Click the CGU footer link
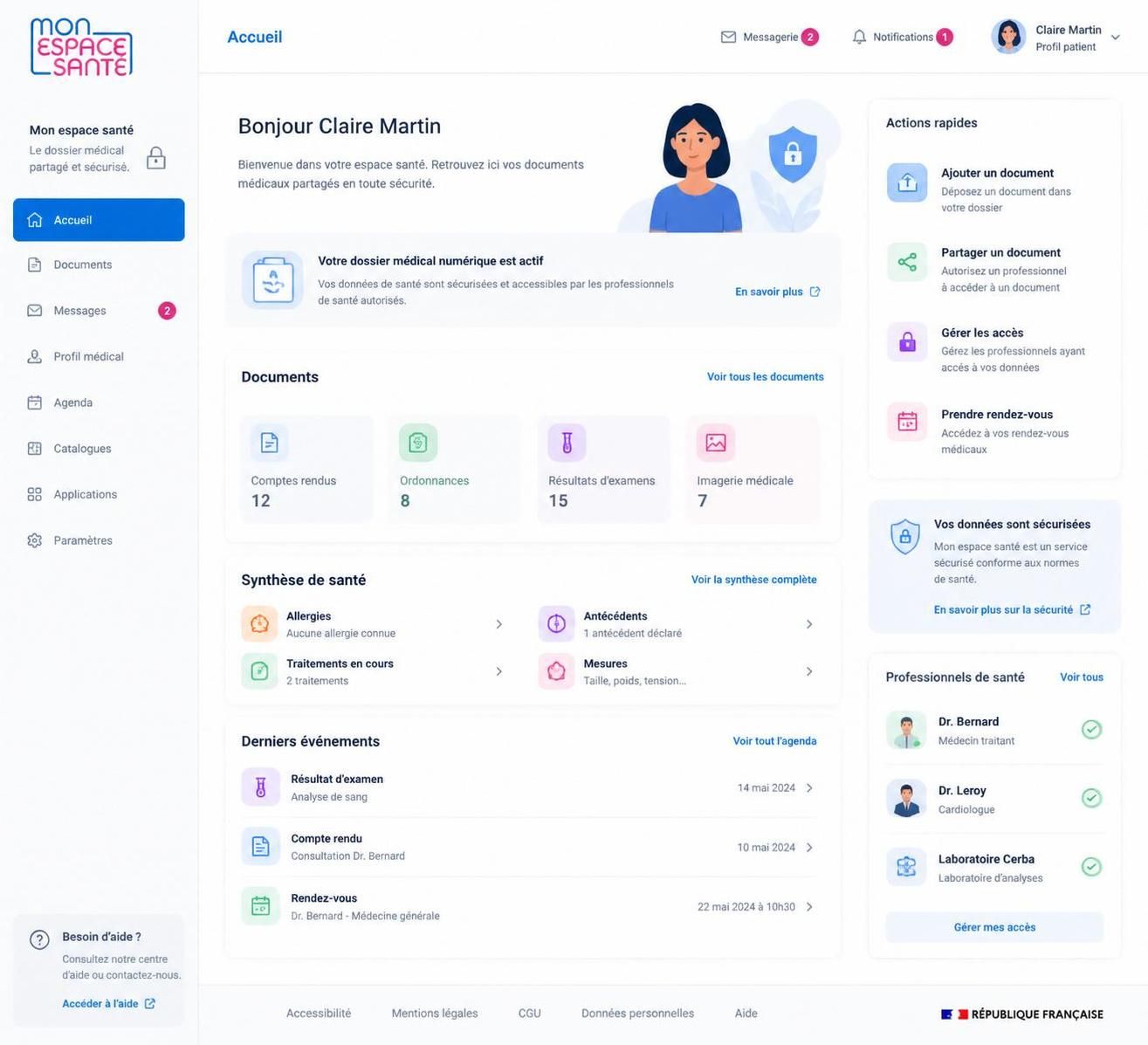1148x1045 pixels. [530, 1014]
